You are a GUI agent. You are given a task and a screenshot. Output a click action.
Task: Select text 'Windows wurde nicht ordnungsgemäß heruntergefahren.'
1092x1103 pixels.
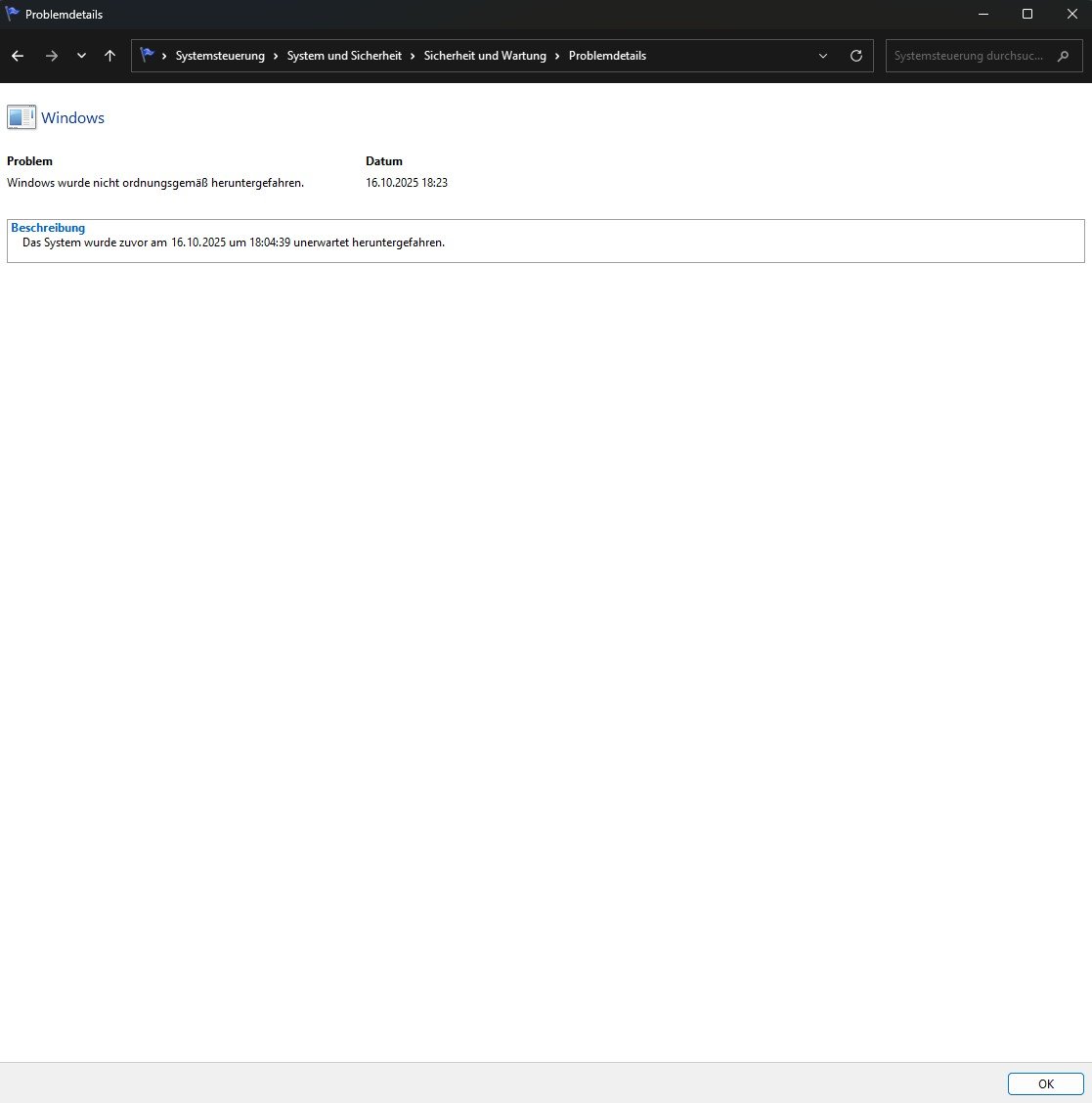tap(155, 183)
